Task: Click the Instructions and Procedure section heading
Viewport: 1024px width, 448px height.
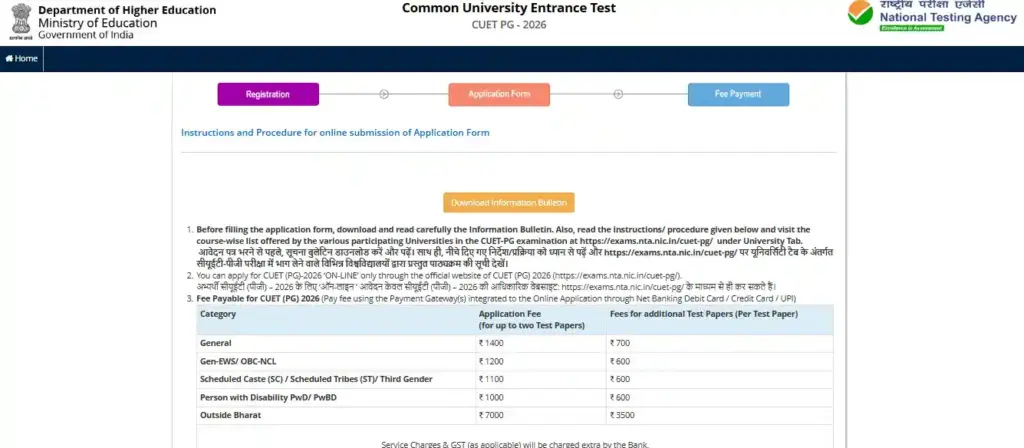Action: 335,132
